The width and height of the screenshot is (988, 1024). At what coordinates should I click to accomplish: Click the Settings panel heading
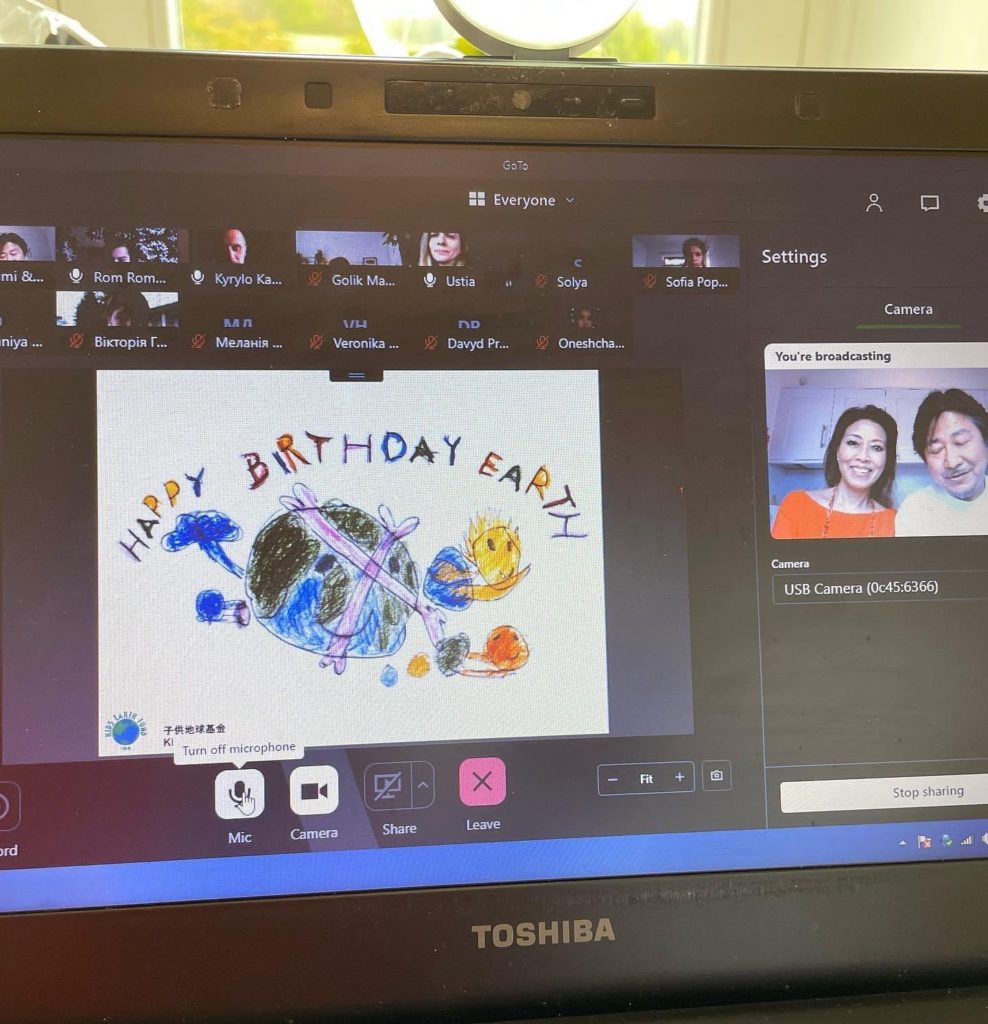(x=794, y=257)
